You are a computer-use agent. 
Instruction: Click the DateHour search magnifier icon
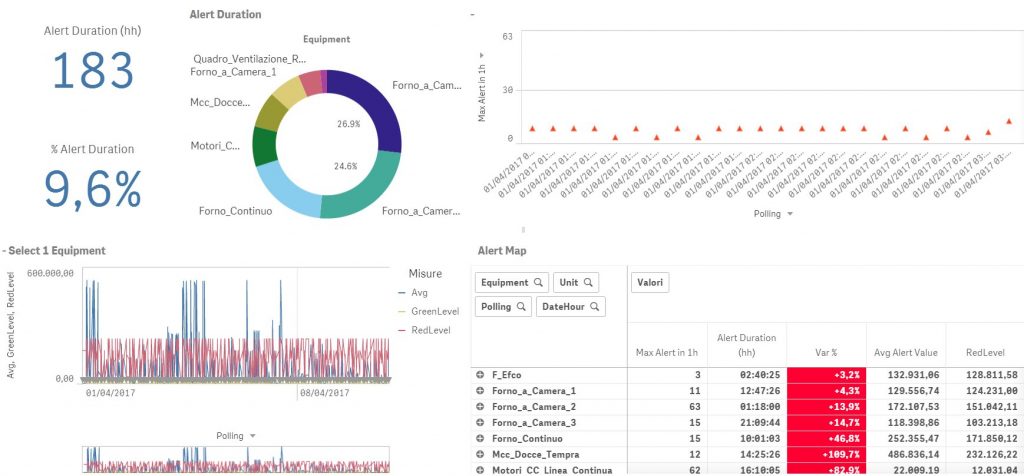[x=595, y=307]
